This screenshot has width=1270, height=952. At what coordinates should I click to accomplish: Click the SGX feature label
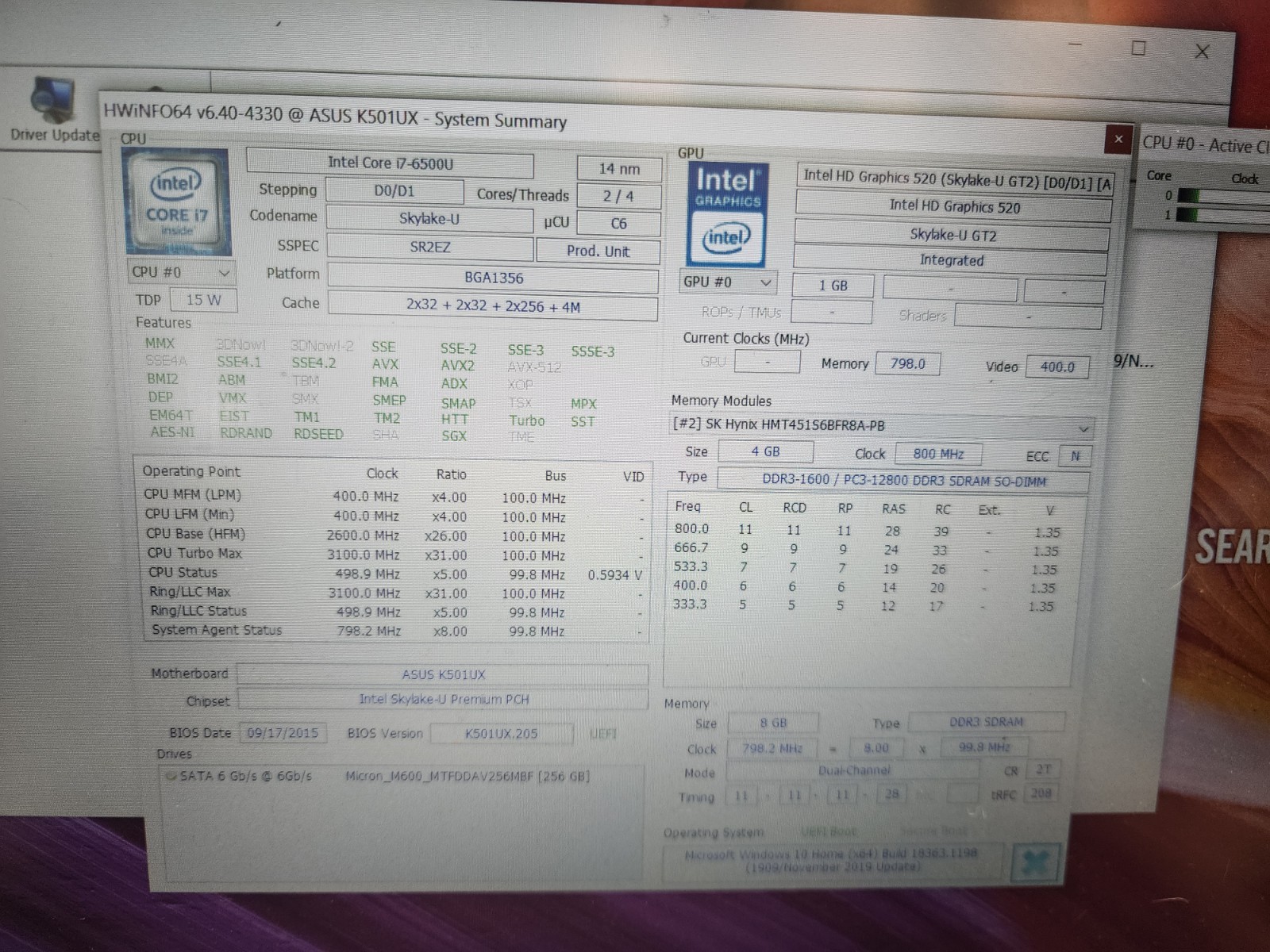(x=454, y=436)
